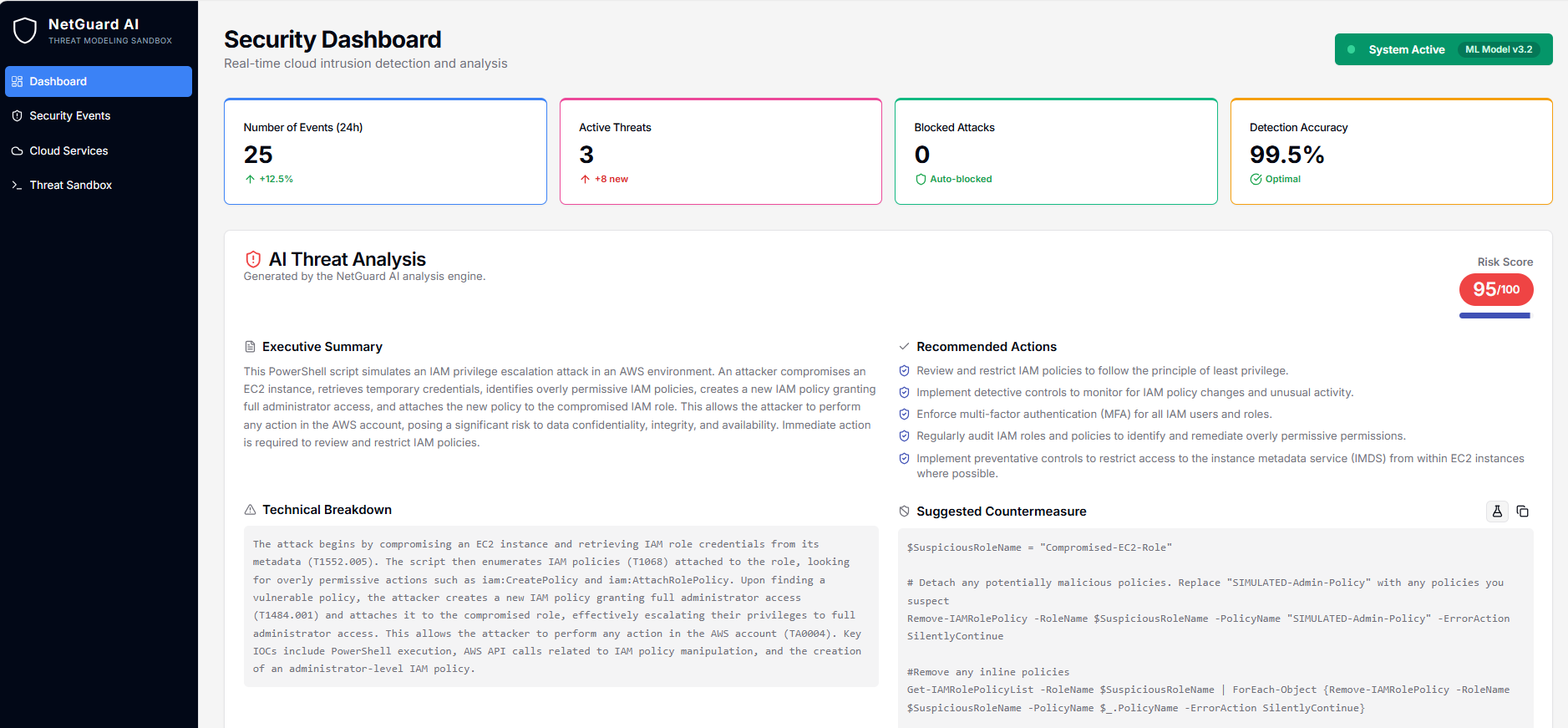
Task: Click the Recommended Actions checkmark icon
Action: (904, 346)
